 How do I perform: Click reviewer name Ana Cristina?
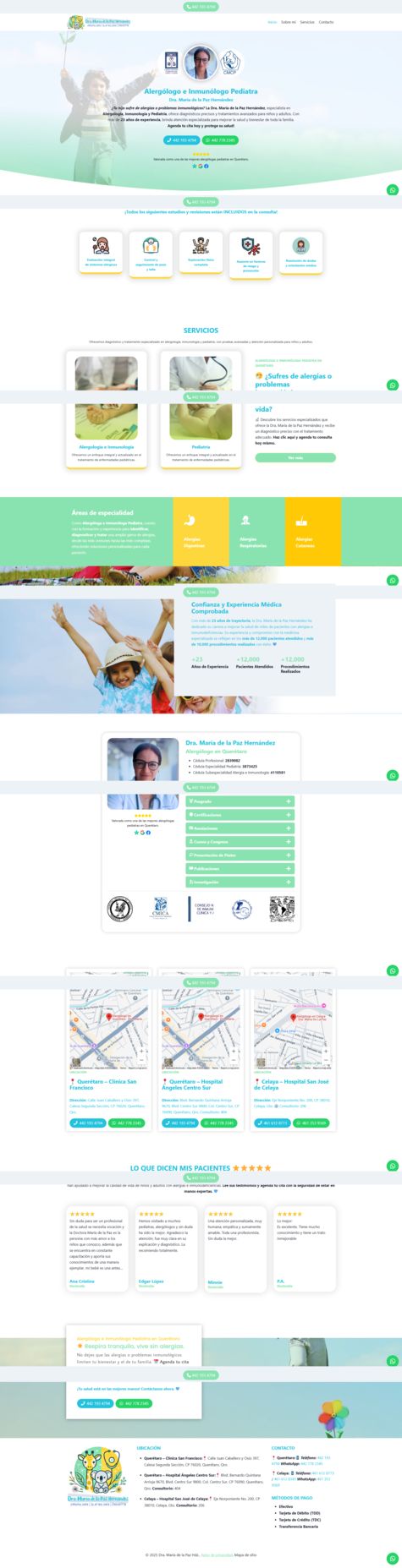(x=82, y=1281)
